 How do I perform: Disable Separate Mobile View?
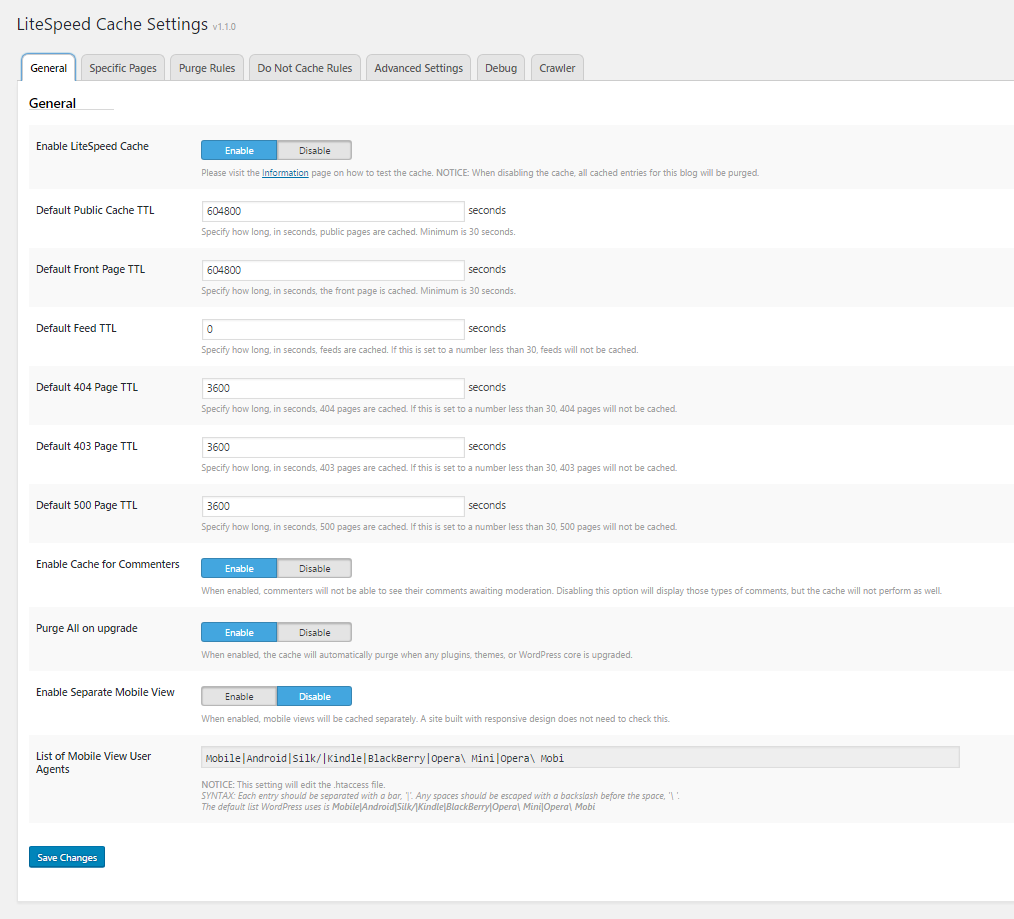pos(315,697)
